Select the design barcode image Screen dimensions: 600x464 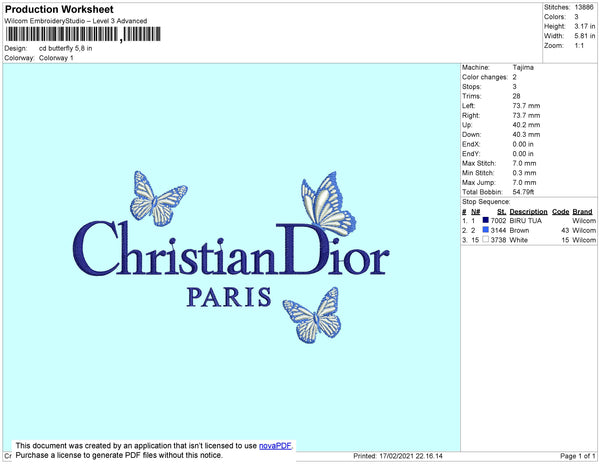(83, 34)
